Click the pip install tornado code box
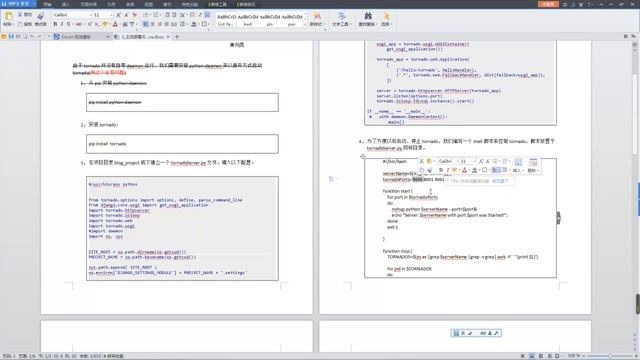The width and height of the screenshot is (640, 360). tap(182, 144)
